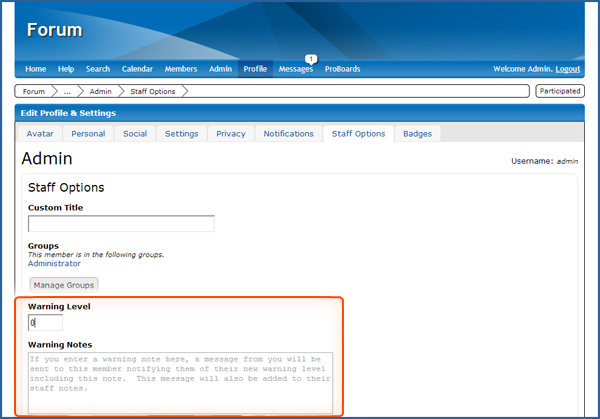Switch to the Badges tab

417,134
